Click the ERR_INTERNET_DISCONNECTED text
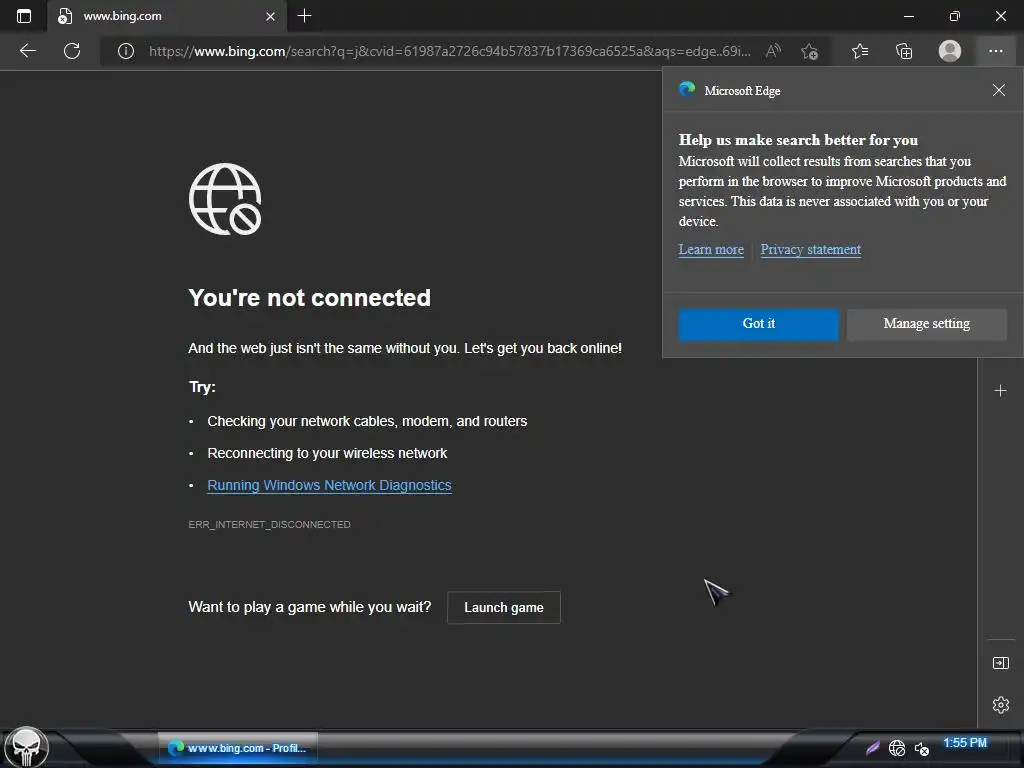Viewport: 1024px width, 768px height. [x=269, y=524]
